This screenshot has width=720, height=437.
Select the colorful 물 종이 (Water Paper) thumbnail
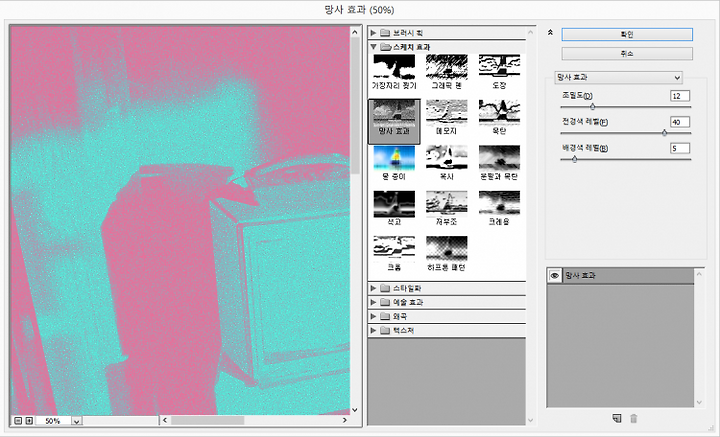tap(394, 158)
